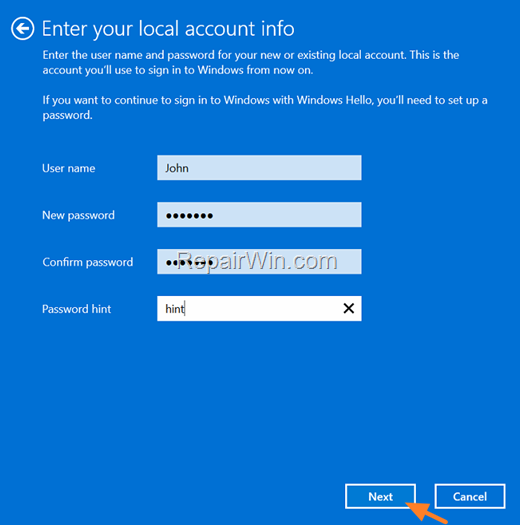Screen dimensions: 520x525
Task: Click the 'Enter your local account info' heading
Action: point(168,29)
